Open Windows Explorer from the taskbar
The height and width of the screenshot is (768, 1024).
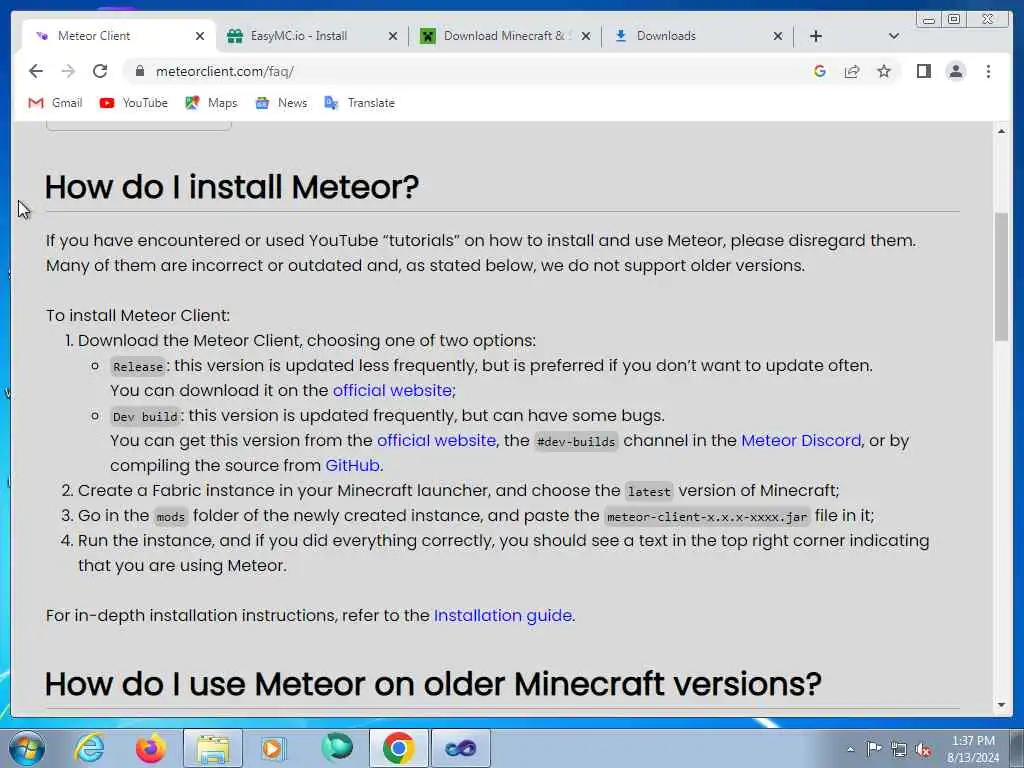pos(213,748)
